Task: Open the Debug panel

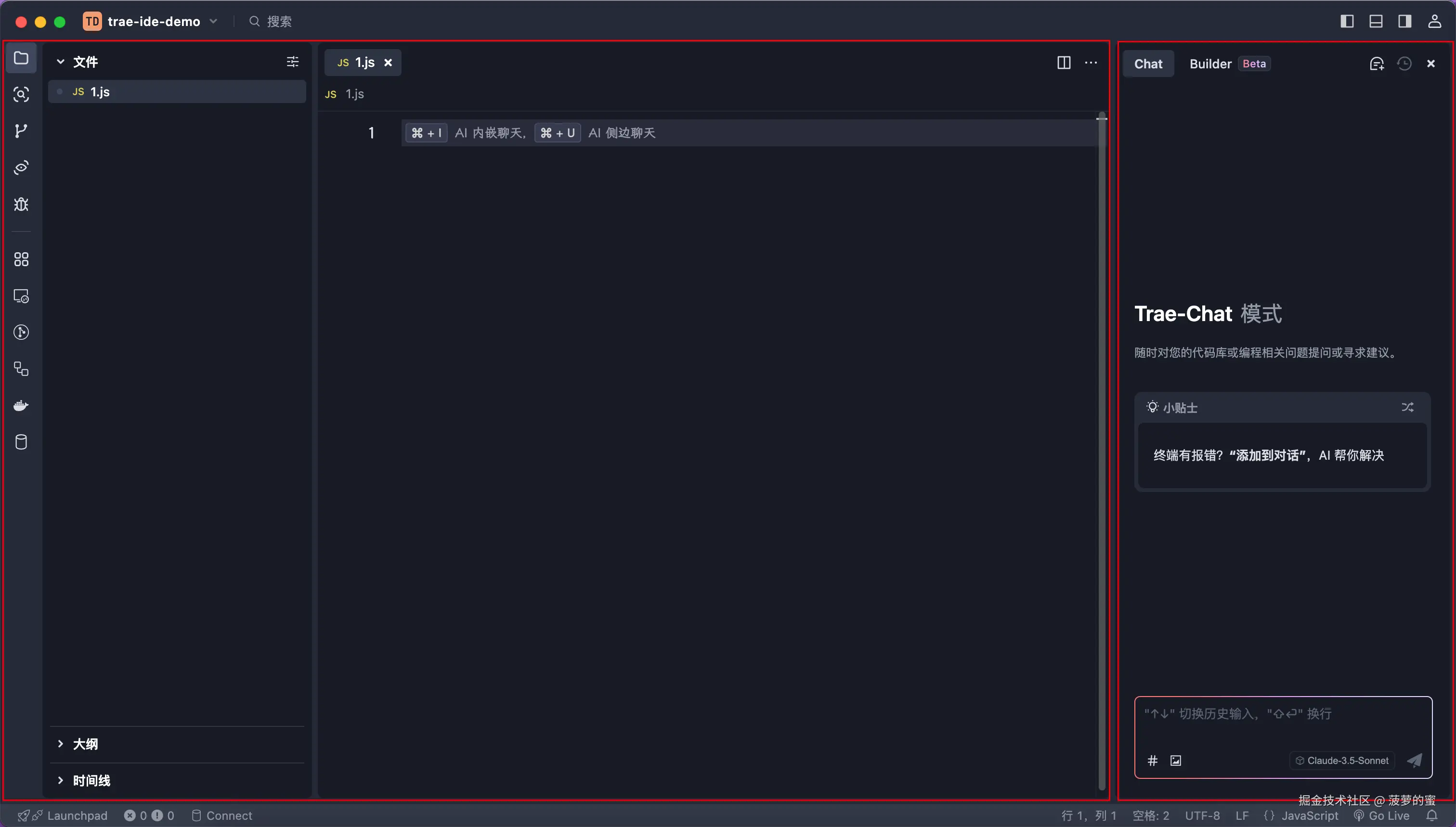Action: (21, 205)
